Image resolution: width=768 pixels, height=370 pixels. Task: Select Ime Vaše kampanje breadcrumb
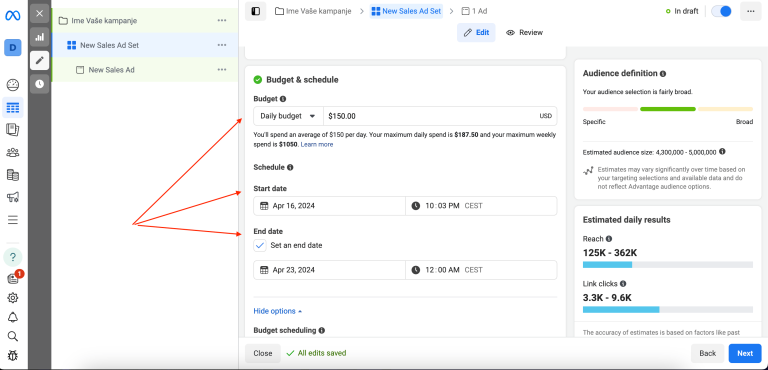(x=313, y=11)
